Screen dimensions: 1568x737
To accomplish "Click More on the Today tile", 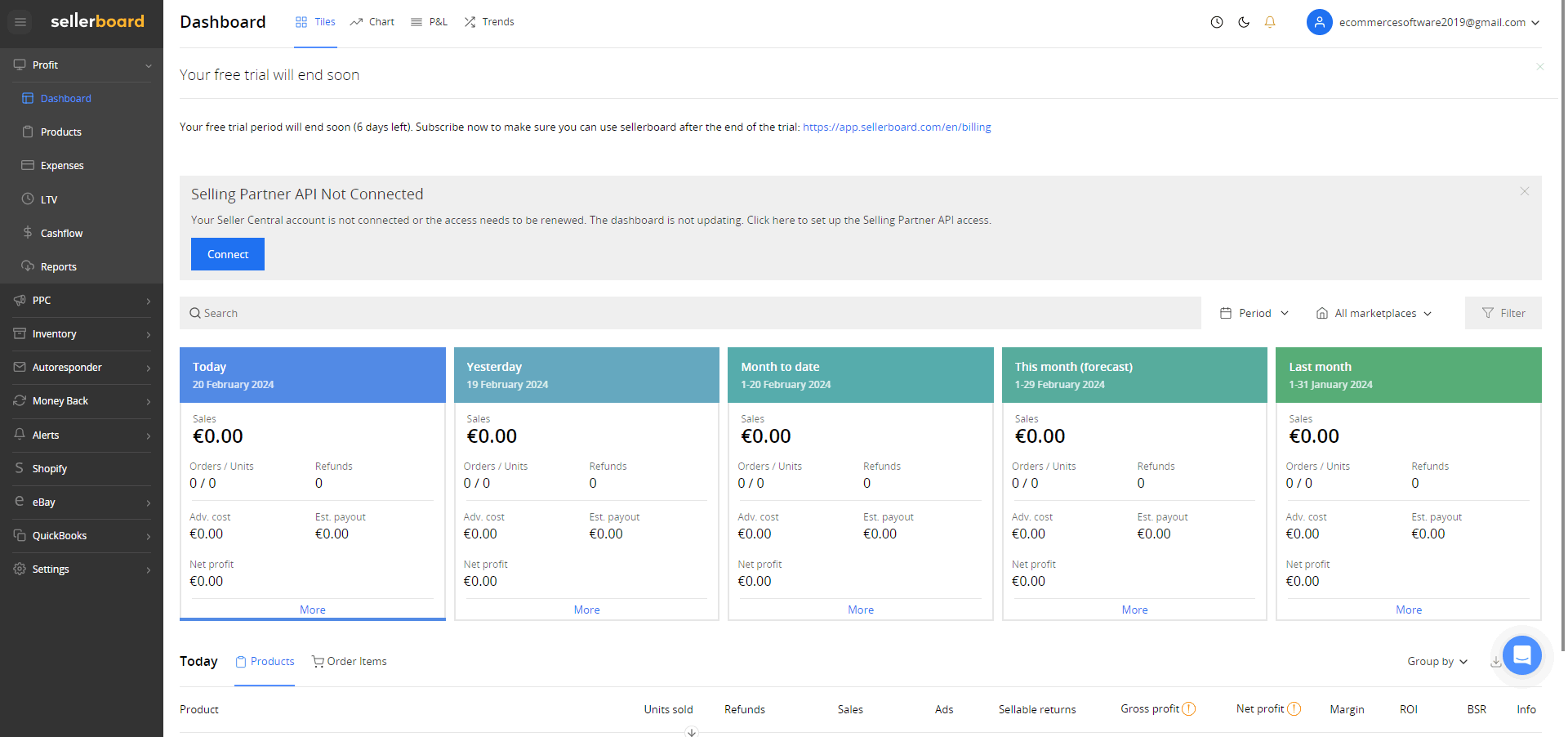I will pos(313,610).
